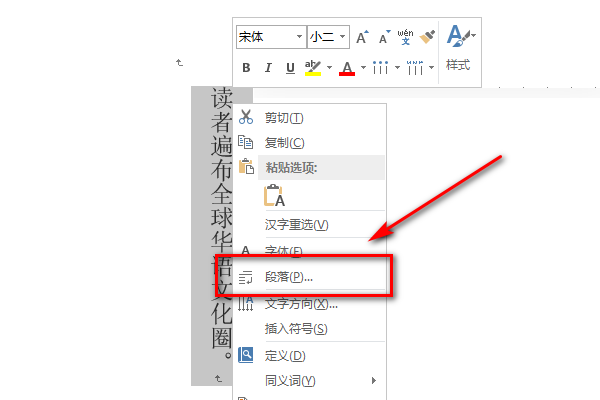Click the selected vertical text 读者遍布
Viewport: 600px width, 400px height.
[x=222, y=134]
